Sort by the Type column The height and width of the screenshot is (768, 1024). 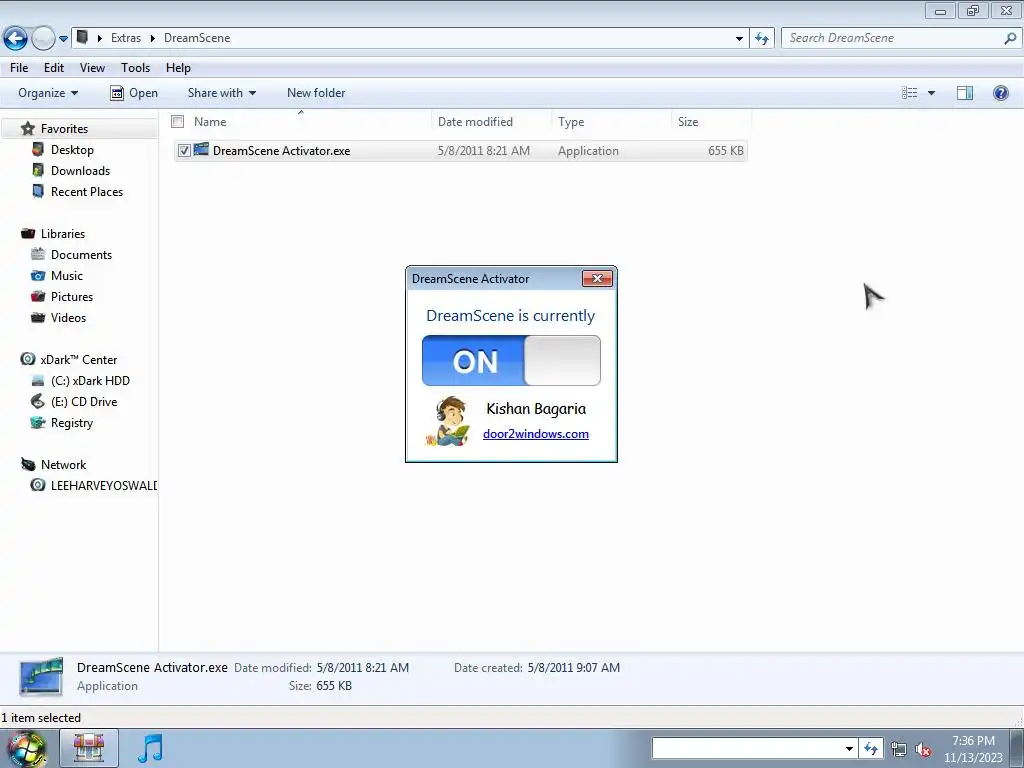pyautogui.click(x=571, y=121)
